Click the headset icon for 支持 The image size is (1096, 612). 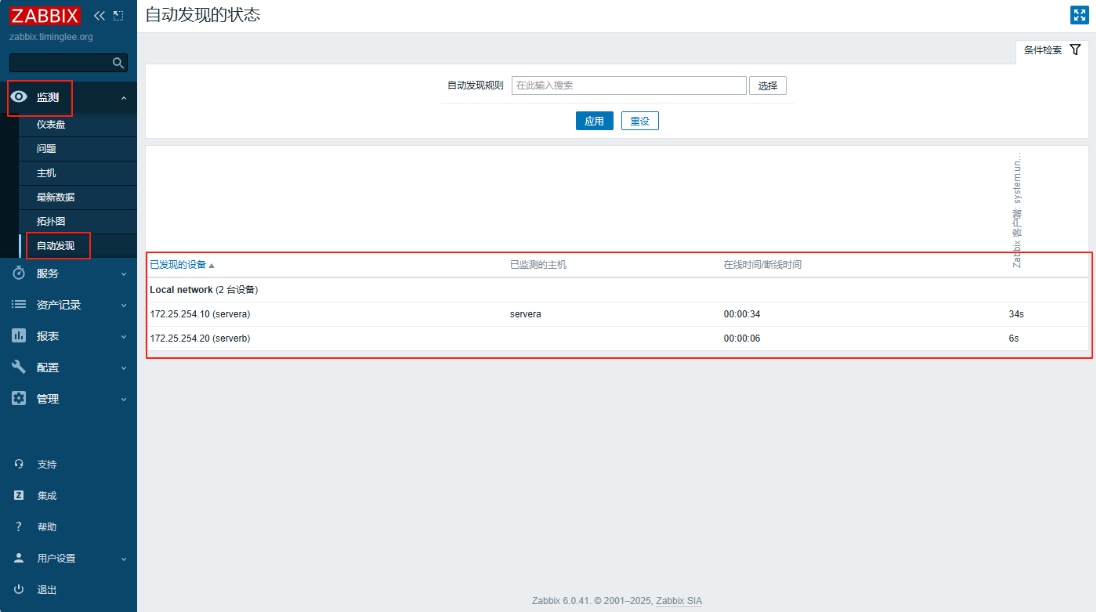point(19,464)
